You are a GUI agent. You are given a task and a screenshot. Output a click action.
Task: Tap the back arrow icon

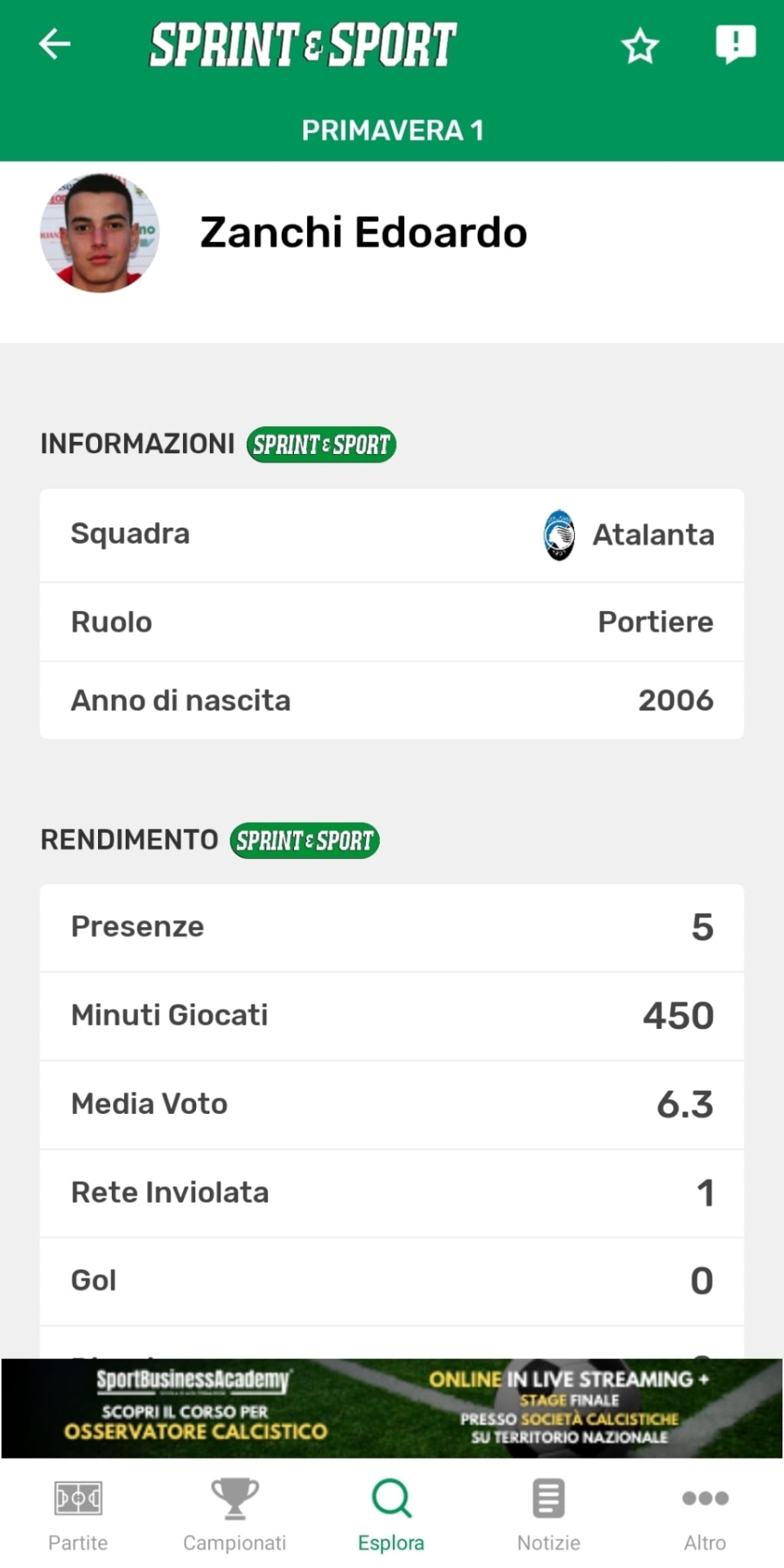55,44
